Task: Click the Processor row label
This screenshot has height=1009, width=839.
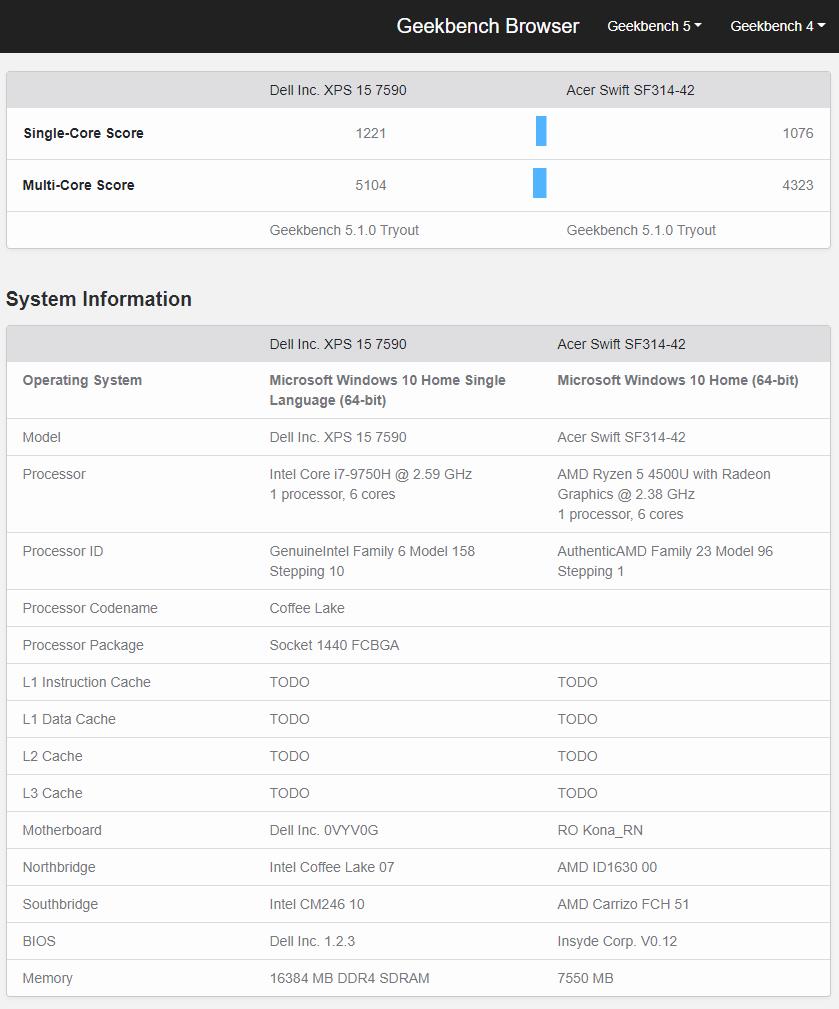Action: pos(54,474)
